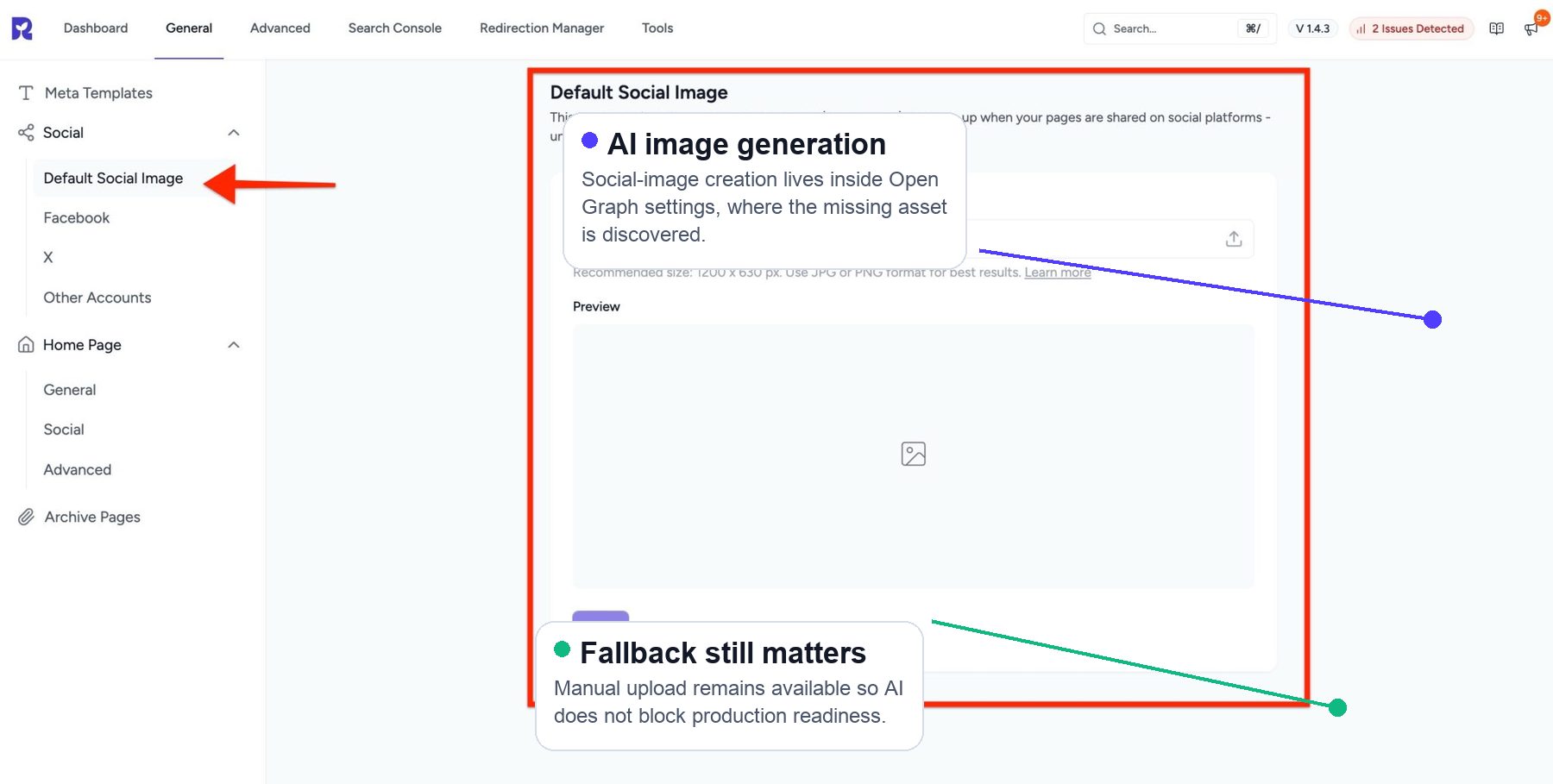The width and height of the screenshot is (1553, 784).
Task: Open Redirection Manager tab
Action: click(542, 28)
